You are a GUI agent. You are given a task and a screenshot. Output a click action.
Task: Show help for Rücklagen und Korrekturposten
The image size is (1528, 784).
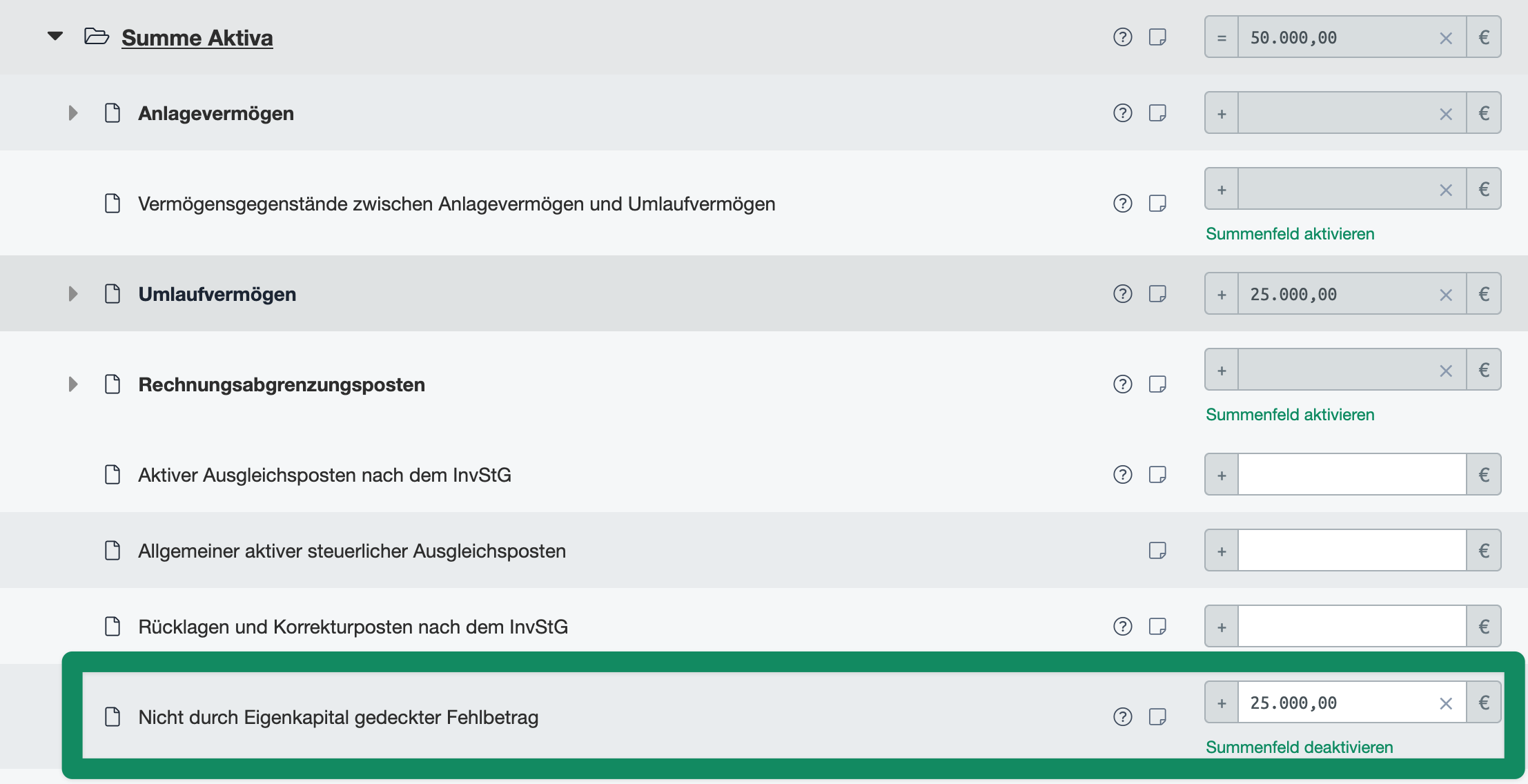1123,627
